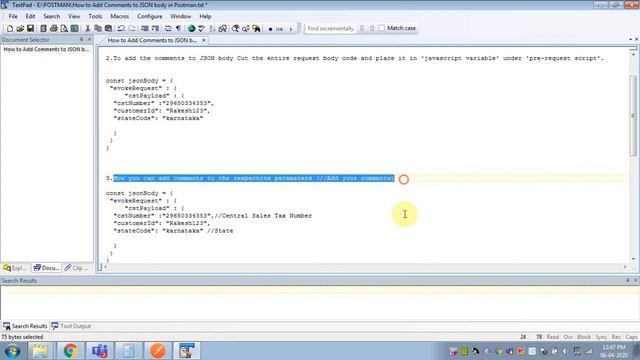Click the green Page Setup toolbar icon

click(75, 29)
